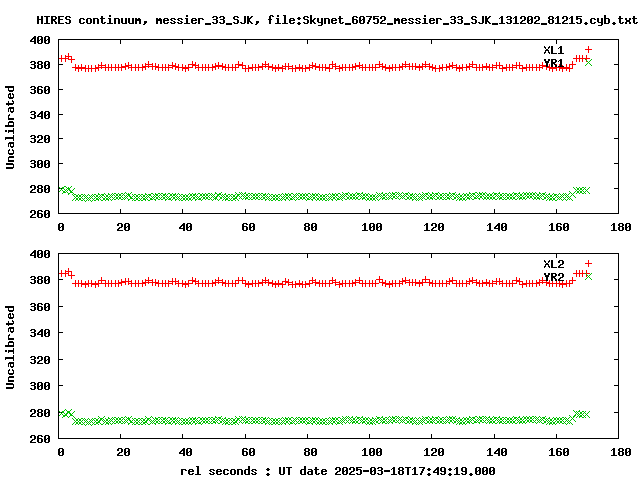Click the 340 y-tick on top plot

tap(40, 115)
